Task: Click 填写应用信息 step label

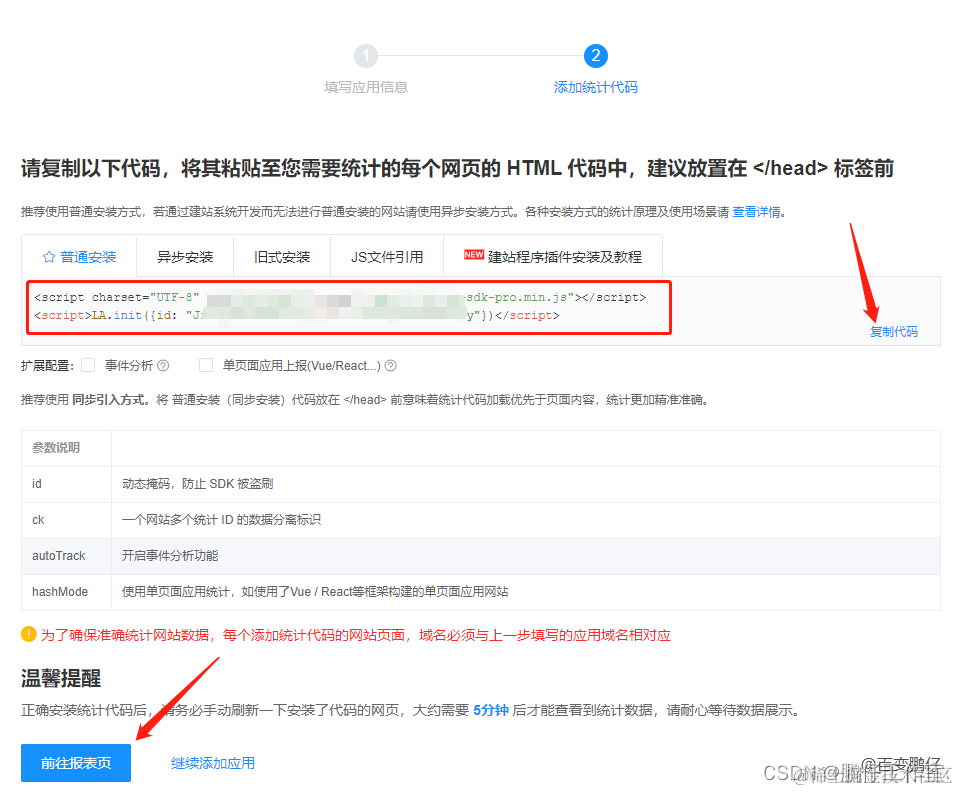Action: click(366, 87)
